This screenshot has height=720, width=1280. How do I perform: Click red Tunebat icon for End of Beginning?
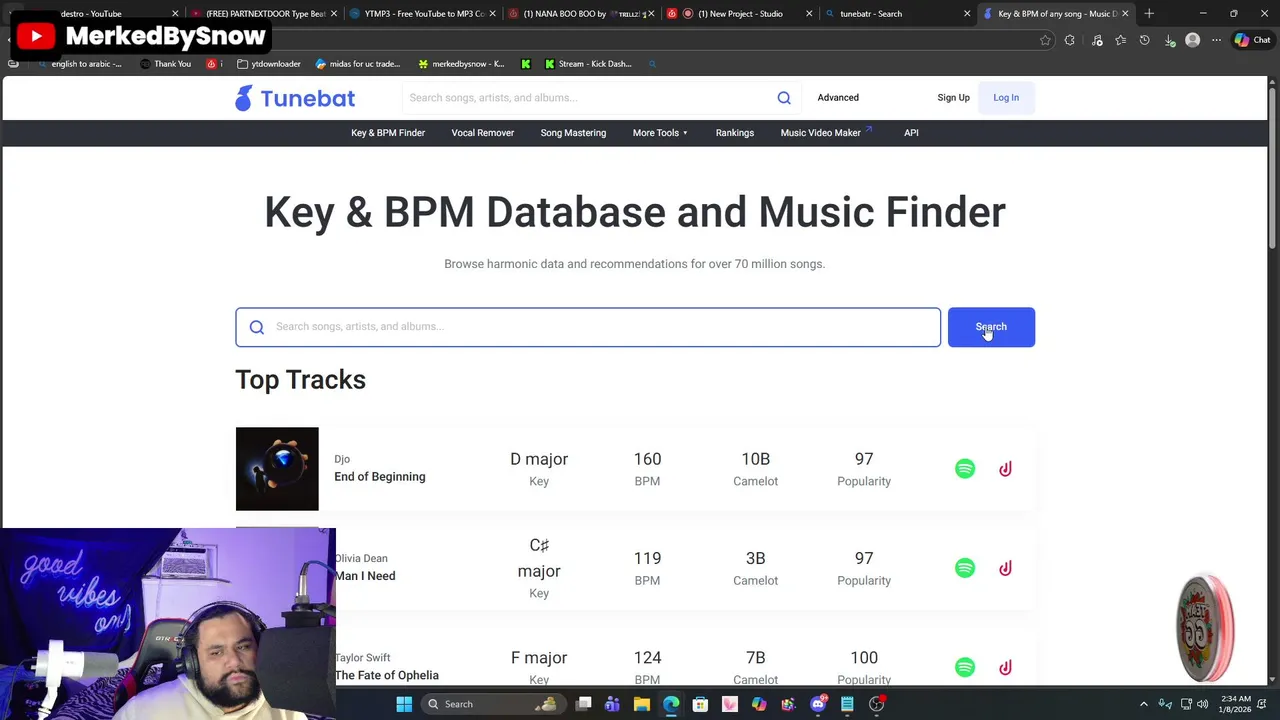pos(1005,469)
